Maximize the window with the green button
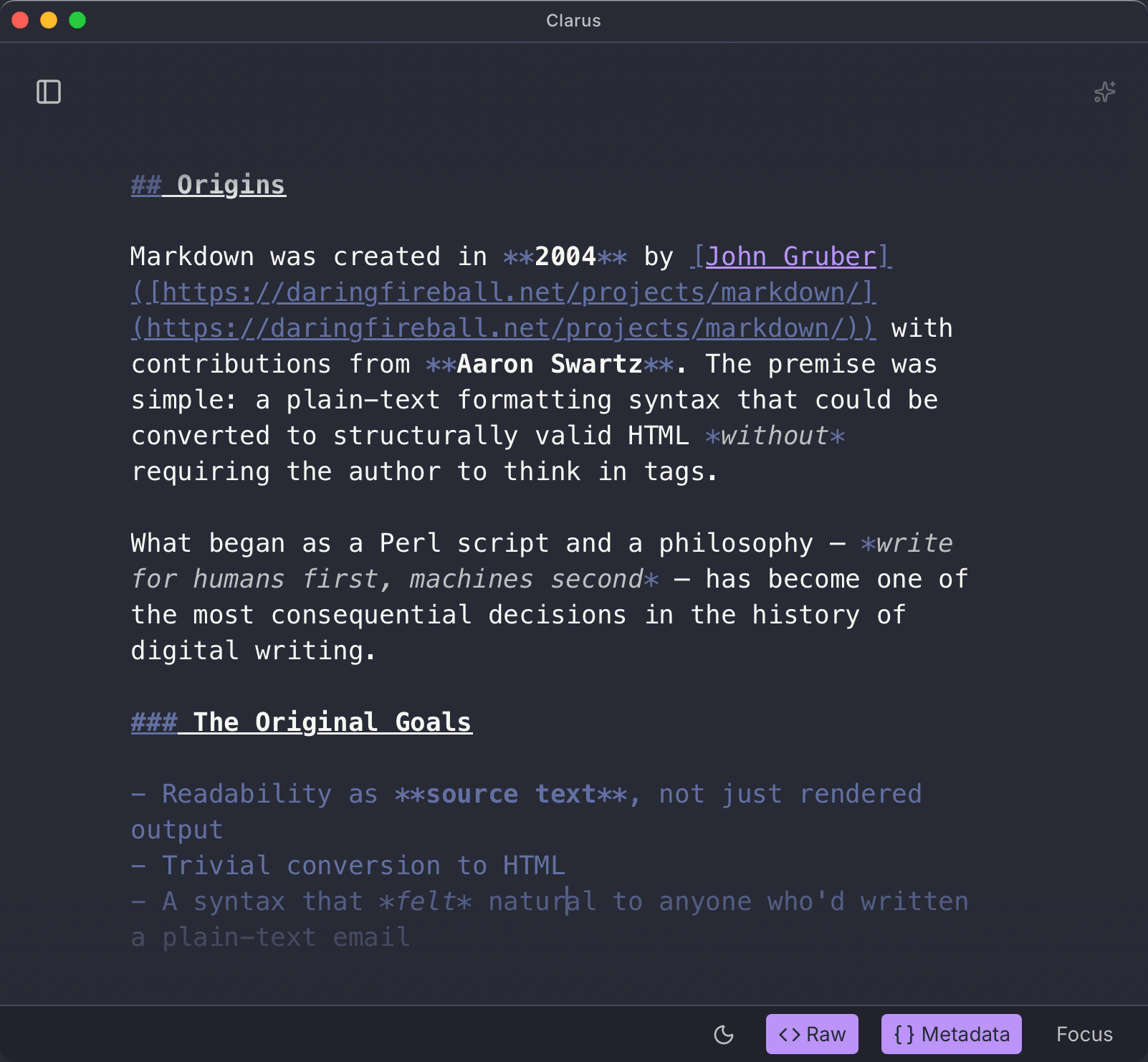 77,20
